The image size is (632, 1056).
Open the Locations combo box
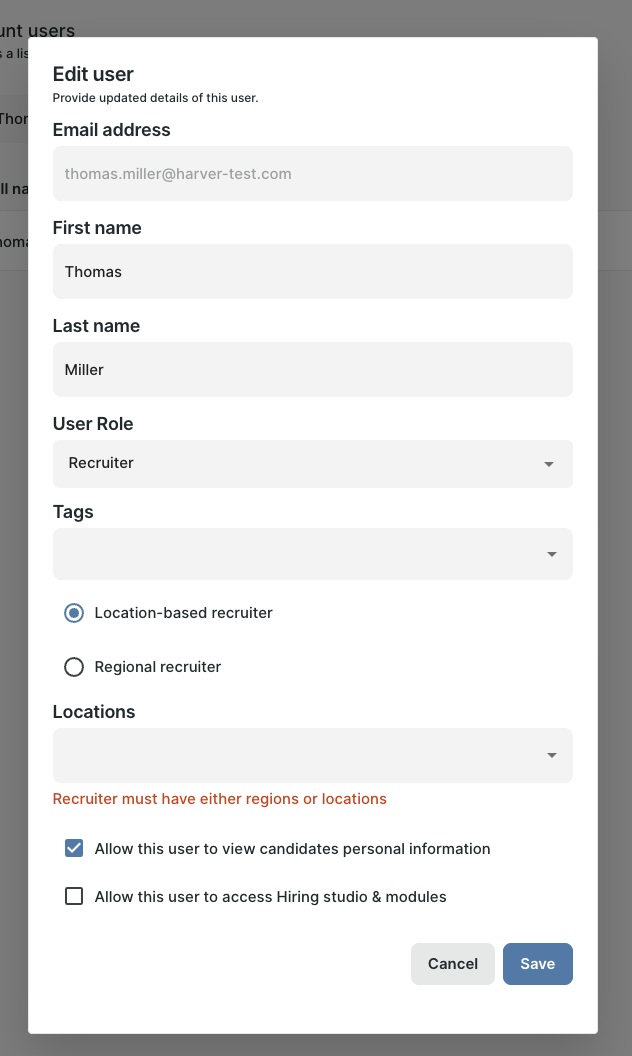(300, 755)
